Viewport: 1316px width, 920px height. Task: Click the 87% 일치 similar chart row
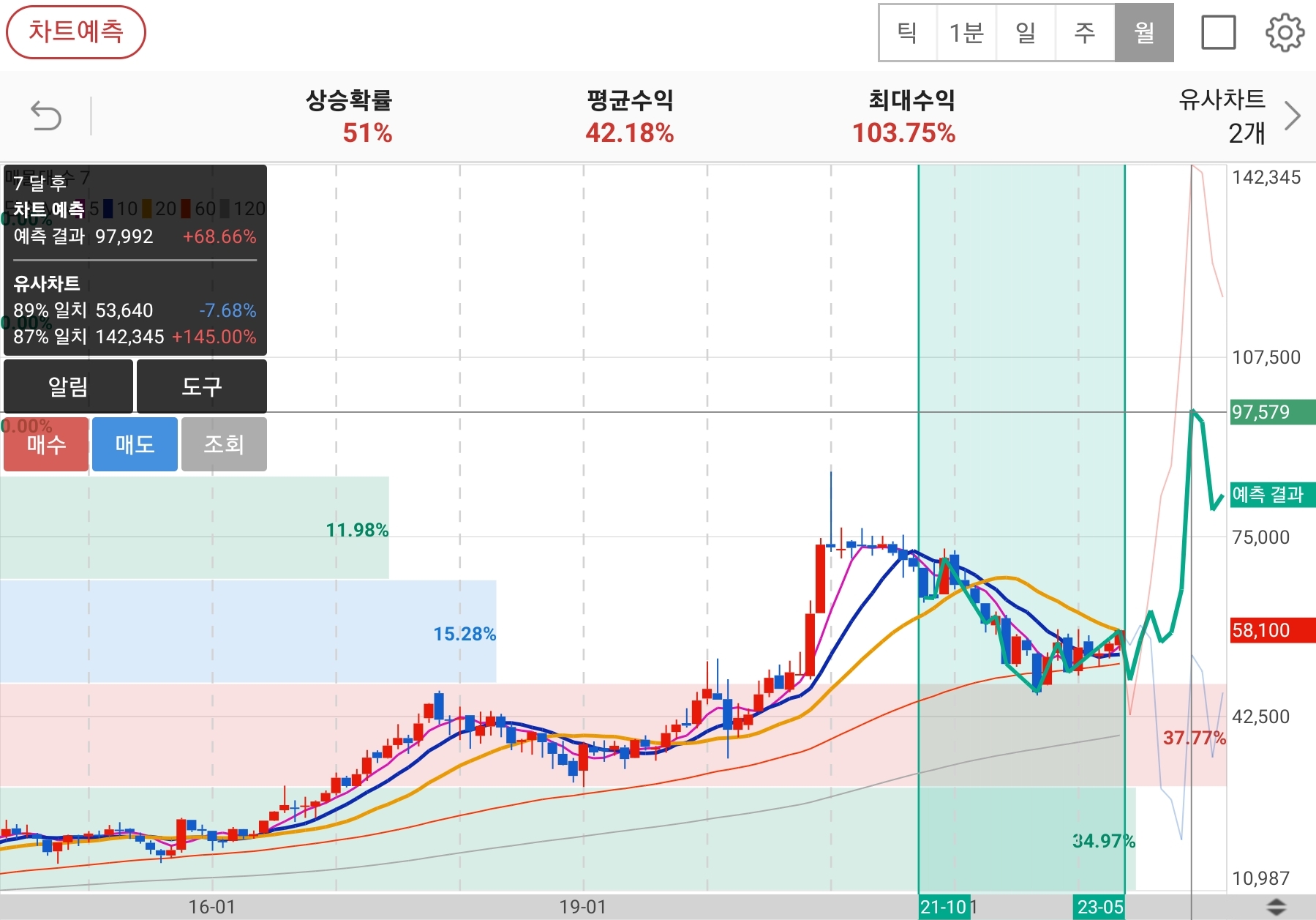click(135, 337)
